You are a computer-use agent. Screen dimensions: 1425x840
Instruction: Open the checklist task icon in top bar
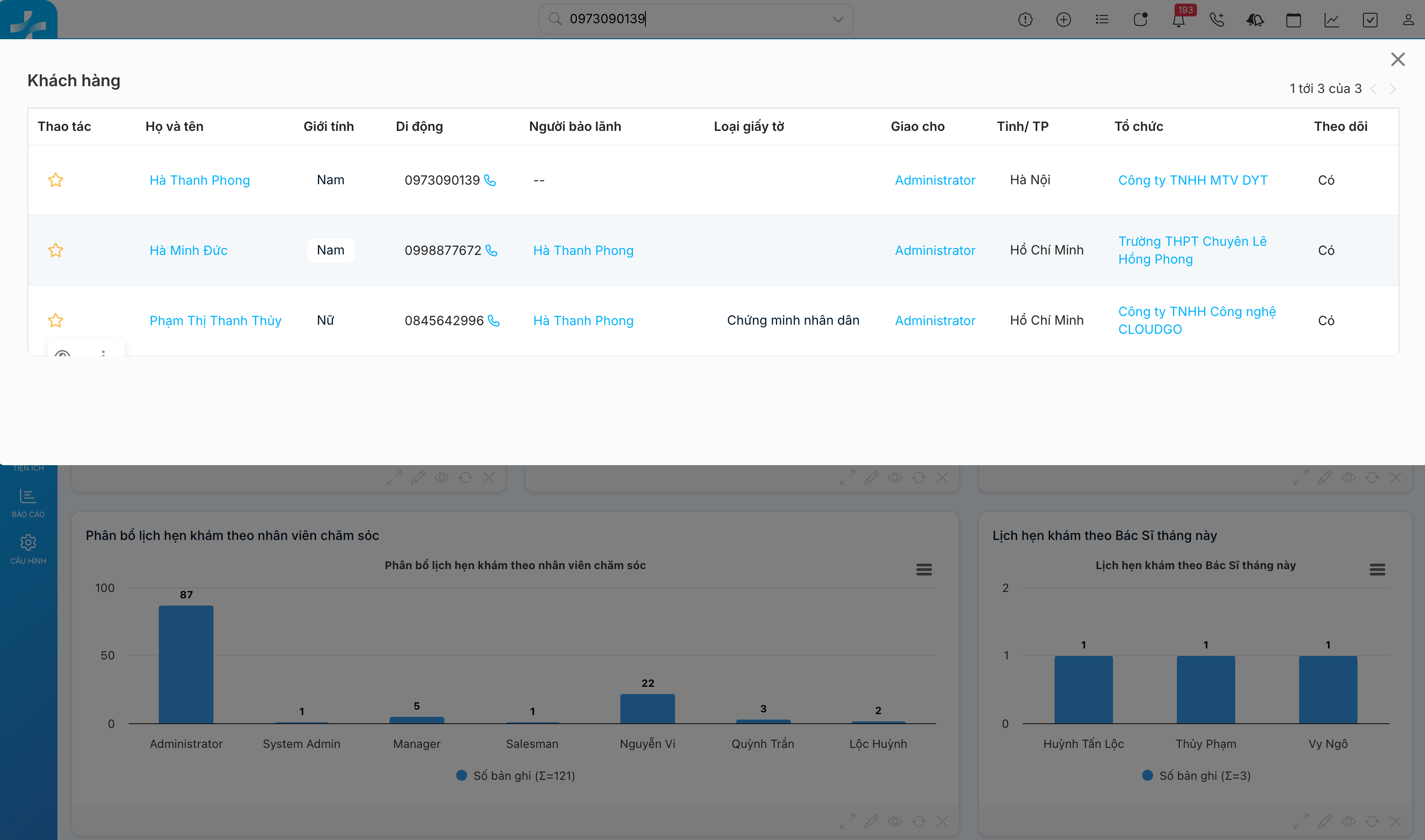pyautogui.click(x=1369, y=21)
